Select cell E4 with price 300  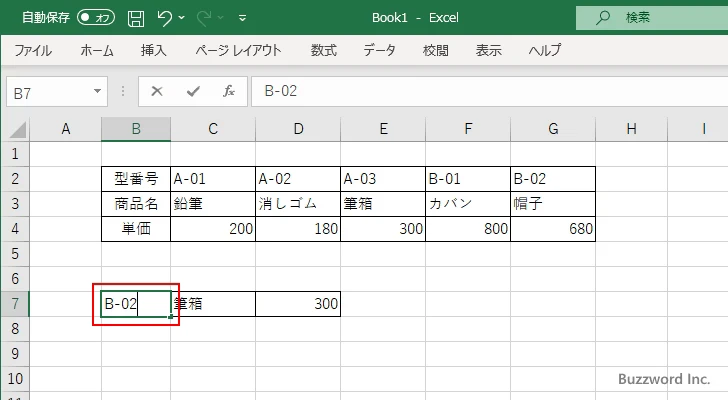383,229
